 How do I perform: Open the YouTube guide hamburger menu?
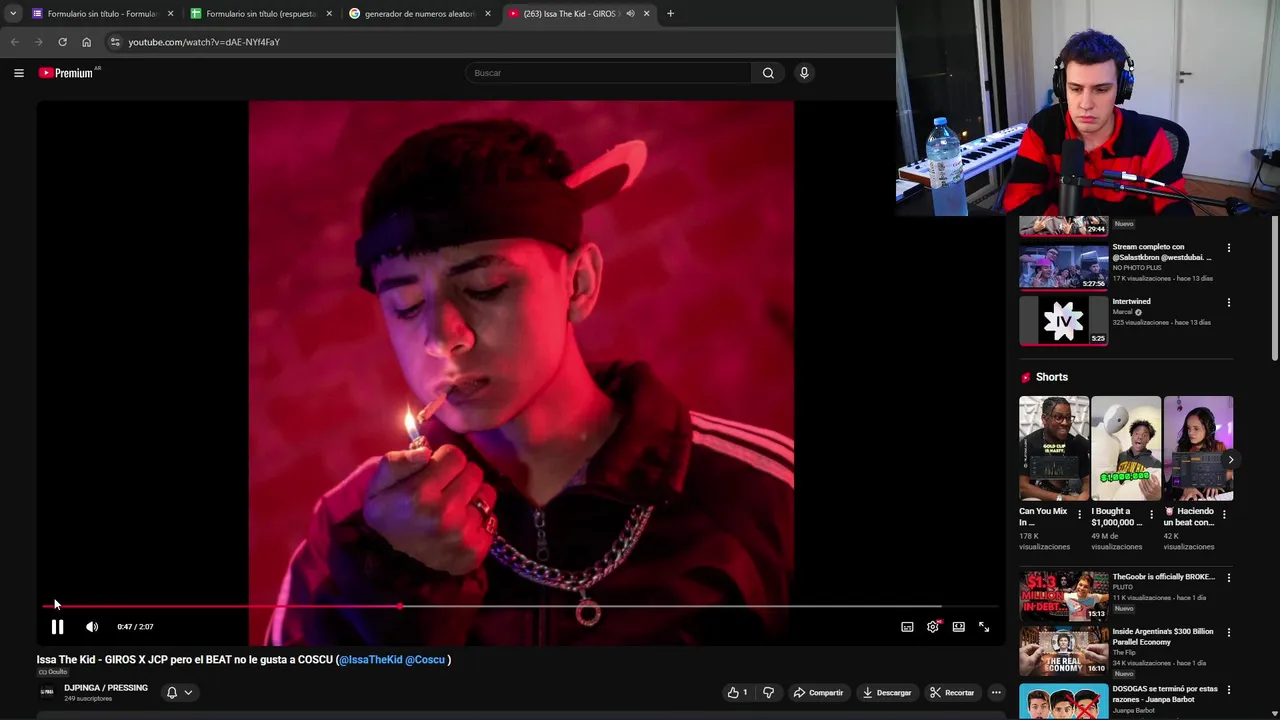18,73
